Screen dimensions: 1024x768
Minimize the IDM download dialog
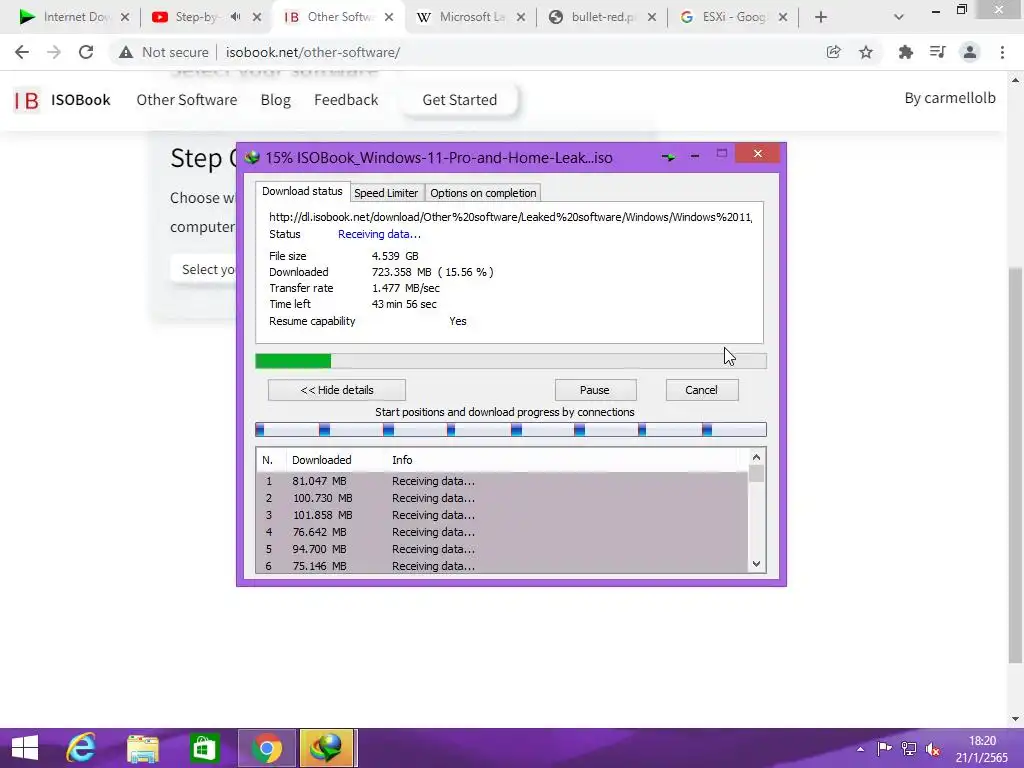point(695,155)
